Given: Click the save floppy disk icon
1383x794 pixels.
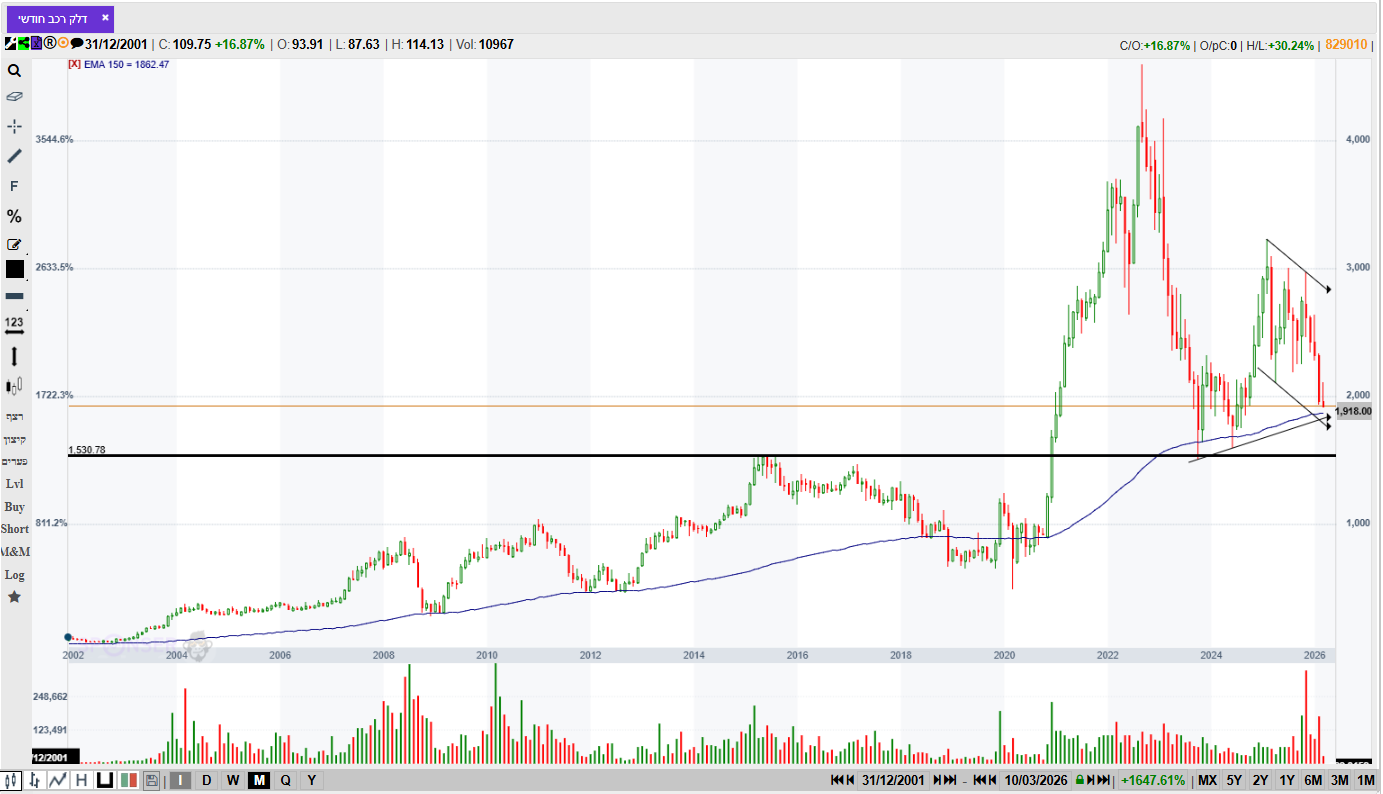Looking at the screenshot, I should coord(151,780).
